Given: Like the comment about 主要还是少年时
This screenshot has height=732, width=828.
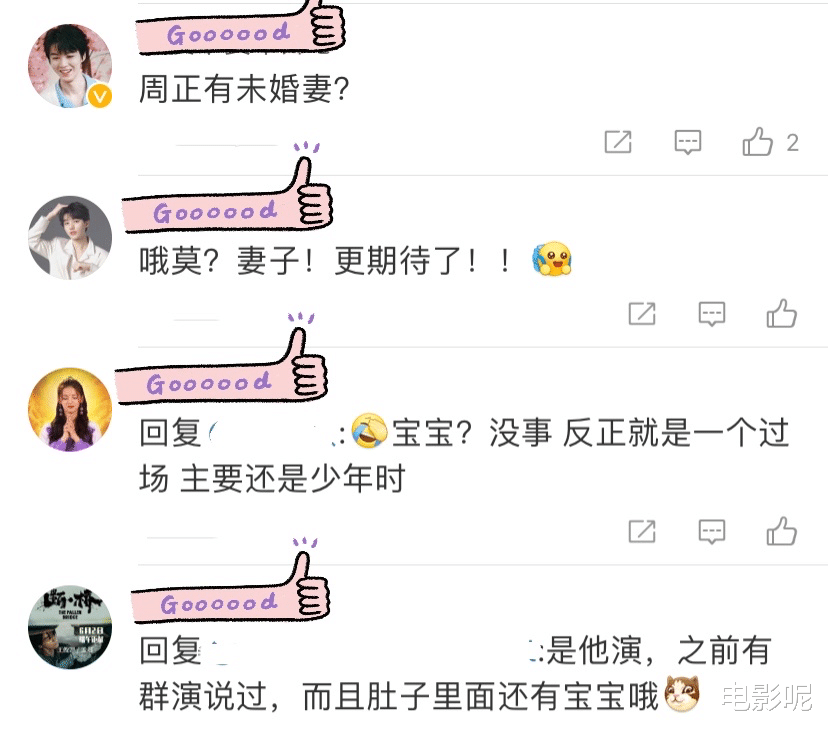Looking at the screenshot, I should point(782,531).
